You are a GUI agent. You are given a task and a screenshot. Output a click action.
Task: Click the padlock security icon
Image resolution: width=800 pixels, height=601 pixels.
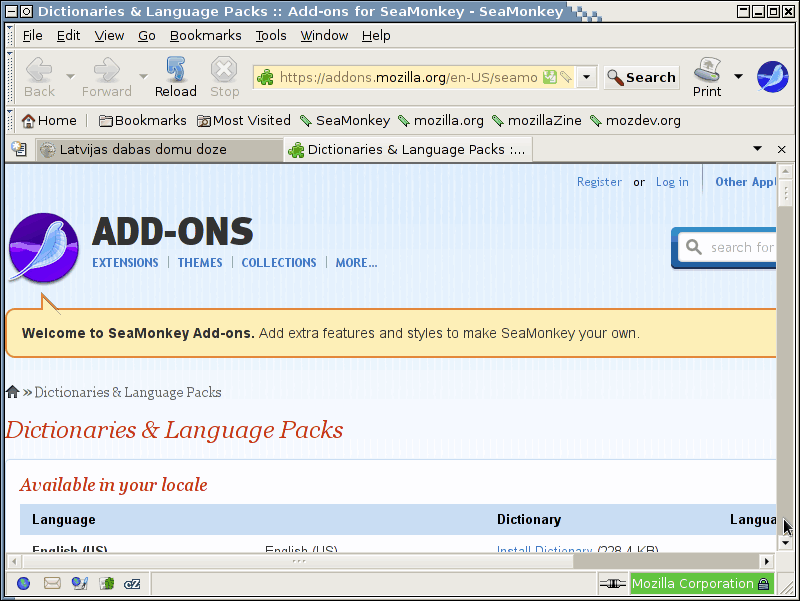pos(764,584)
